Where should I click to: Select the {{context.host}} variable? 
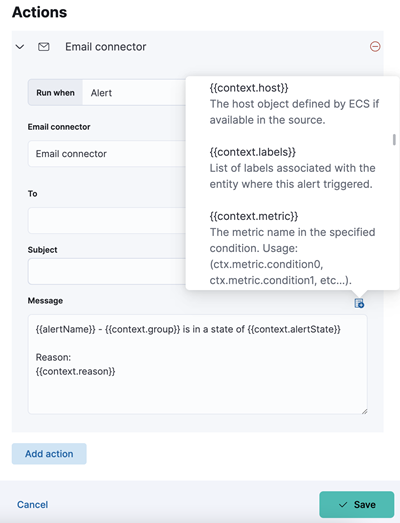point(249,88)
